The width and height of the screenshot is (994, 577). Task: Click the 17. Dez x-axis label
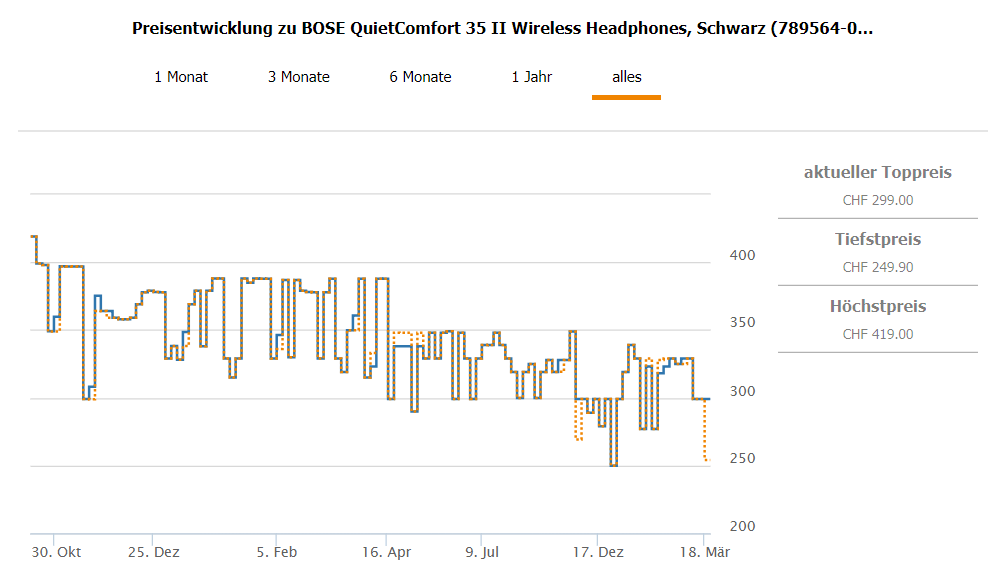pyautogui.click(x=598, y=552)
